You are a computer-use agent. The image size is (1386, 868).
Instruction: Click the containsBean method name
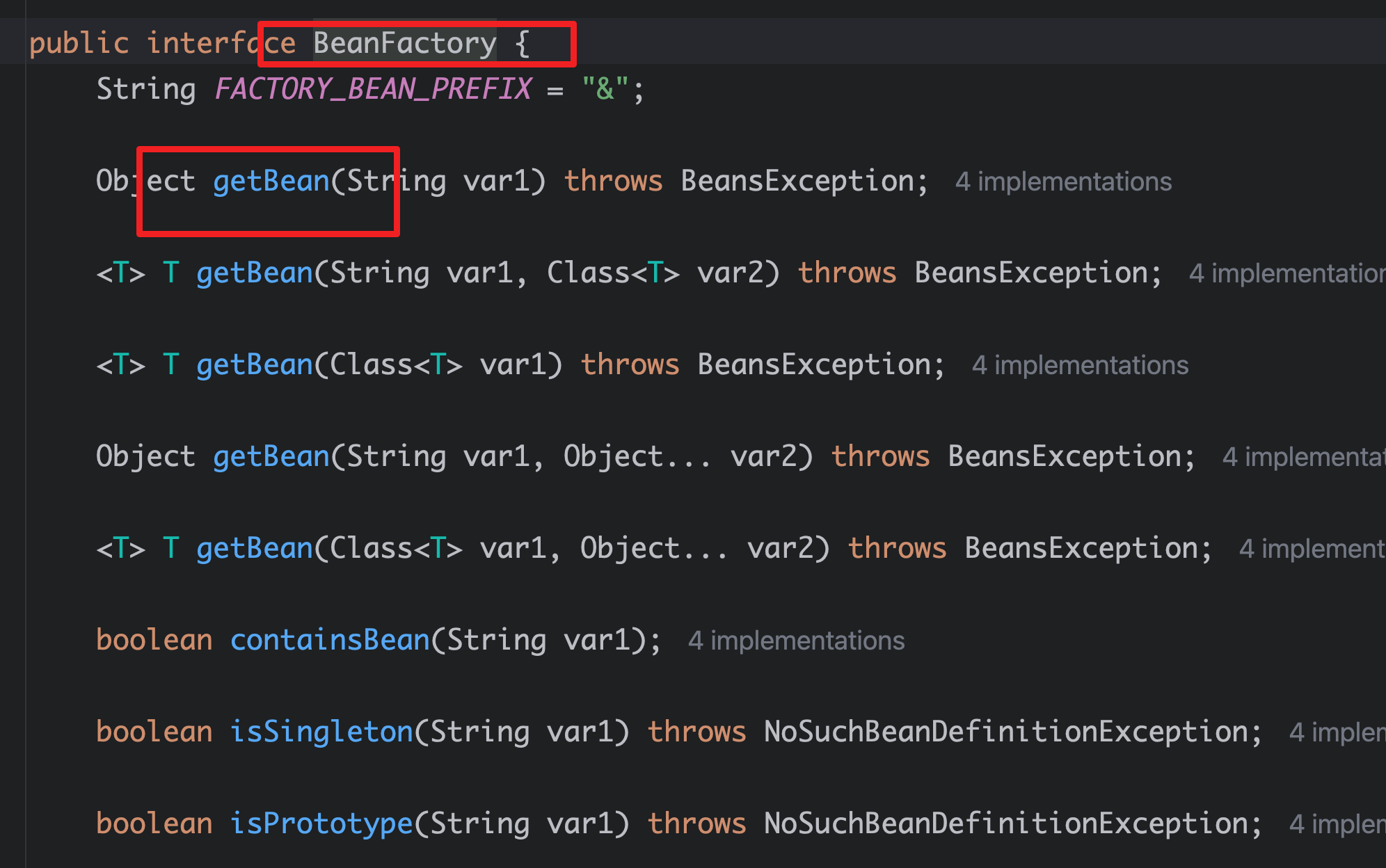pos(330,640)
